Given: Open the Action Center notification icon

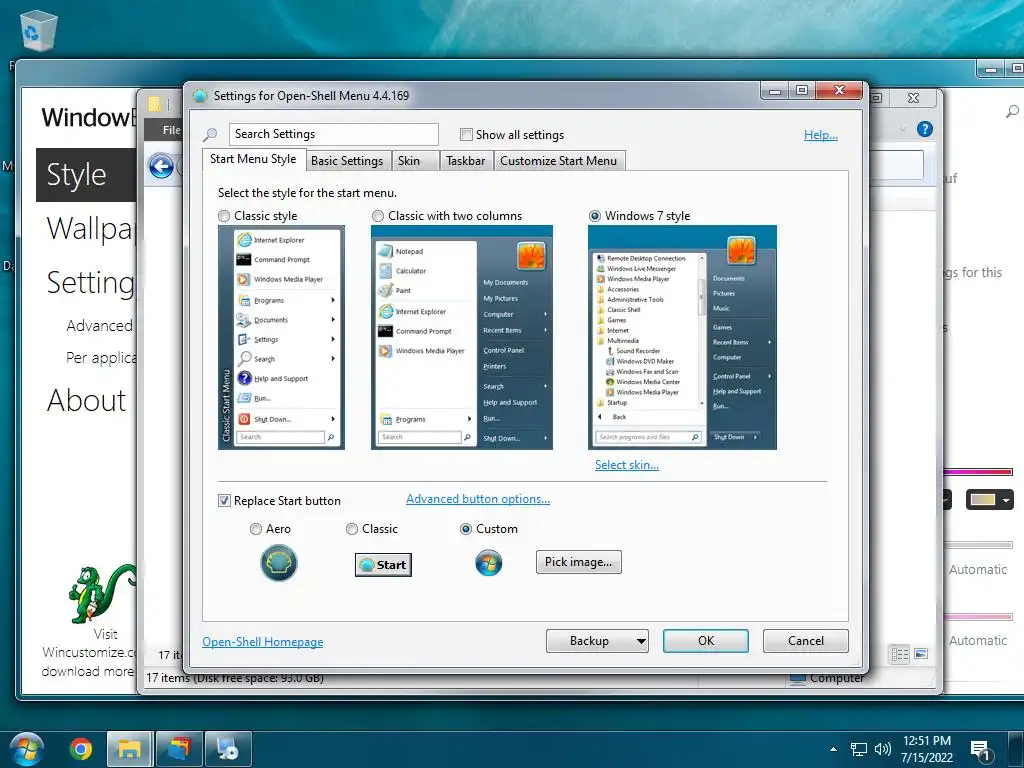Looking at the screenshot, I should click(980, 750).
